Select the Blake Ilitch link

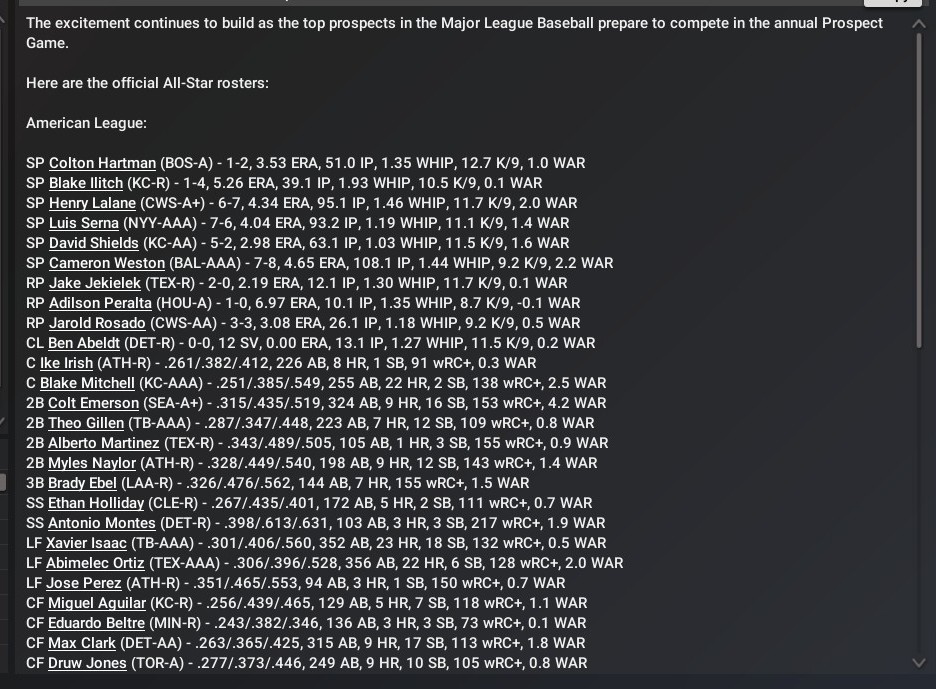click(x=86, y=183)
